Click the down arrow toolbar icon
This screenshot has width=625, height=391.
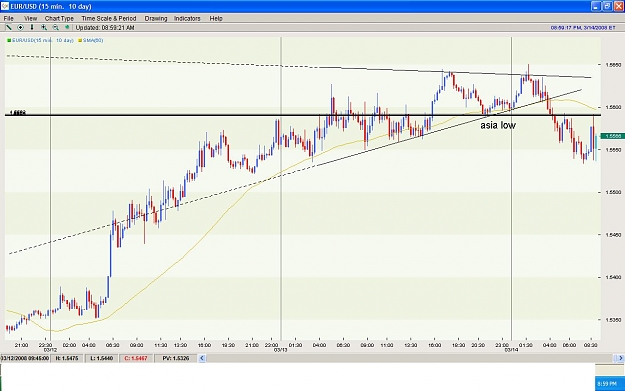[32, 28]
